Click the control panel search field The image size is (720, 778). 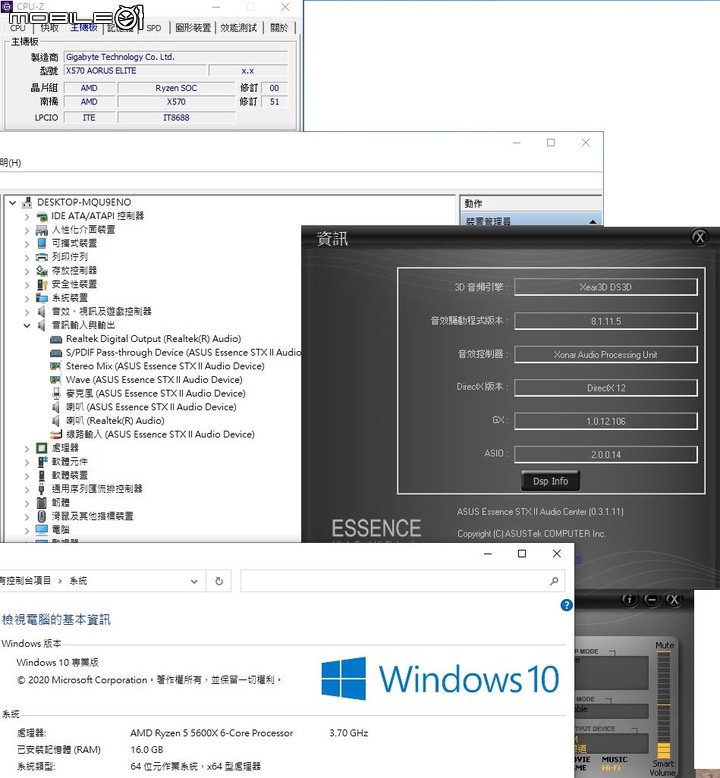point(402,581)
